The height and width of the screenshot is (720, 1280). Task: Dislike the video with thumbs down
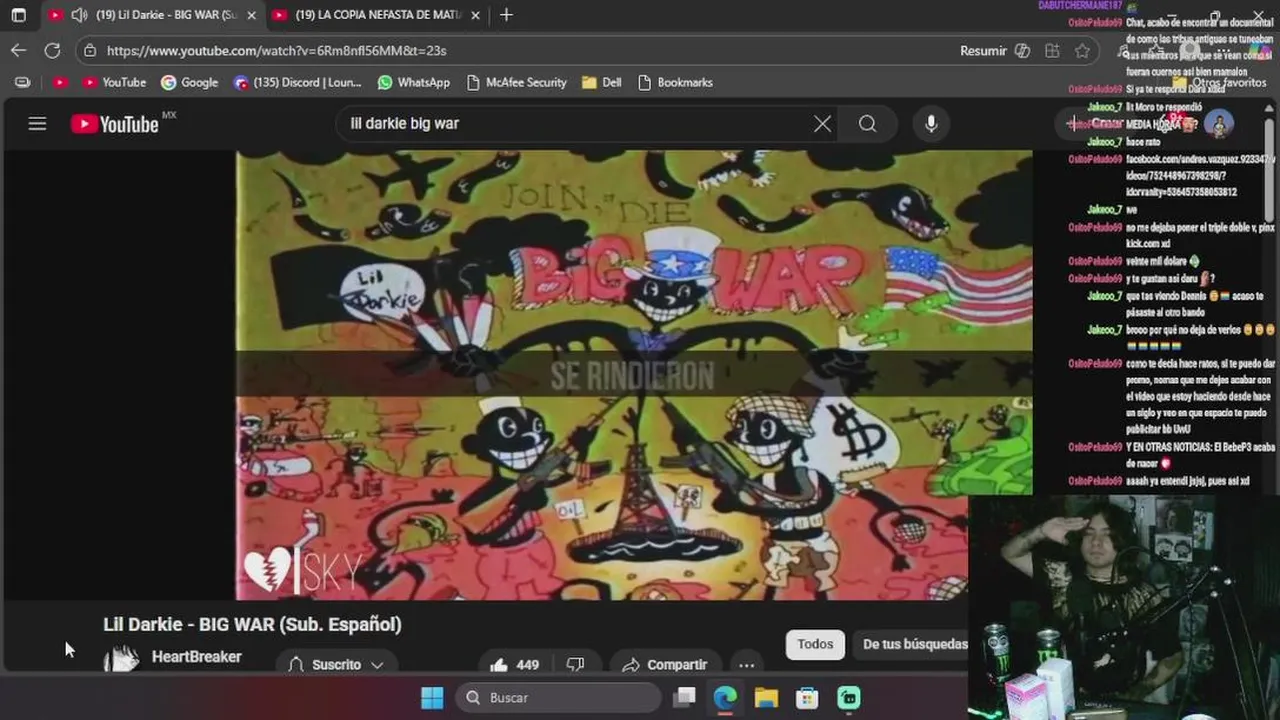point(575,664)
